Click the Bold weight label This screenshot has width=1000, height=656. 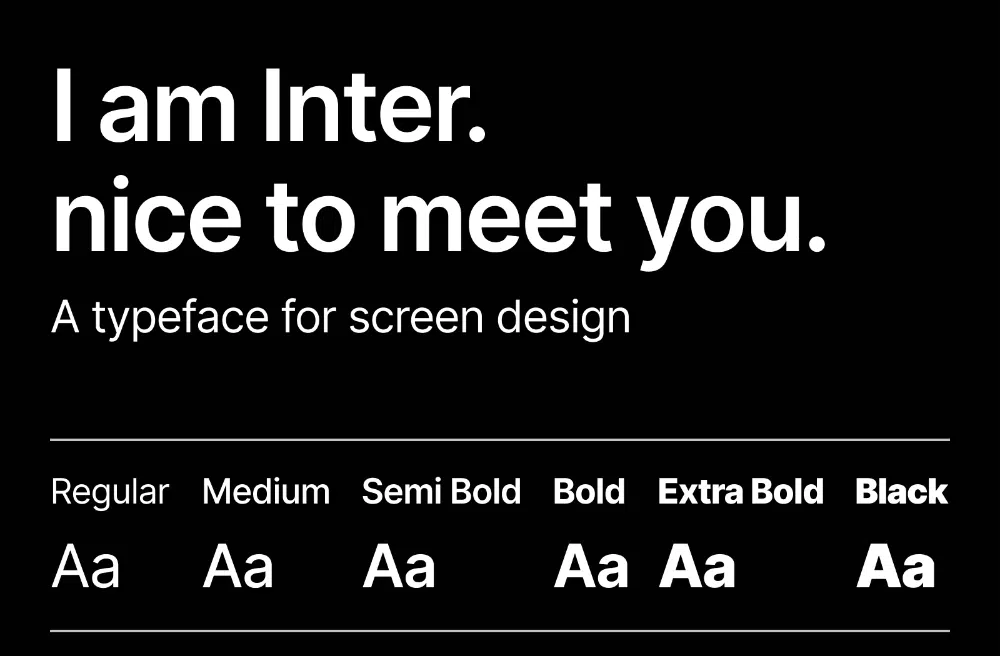[x=589, y=492]
